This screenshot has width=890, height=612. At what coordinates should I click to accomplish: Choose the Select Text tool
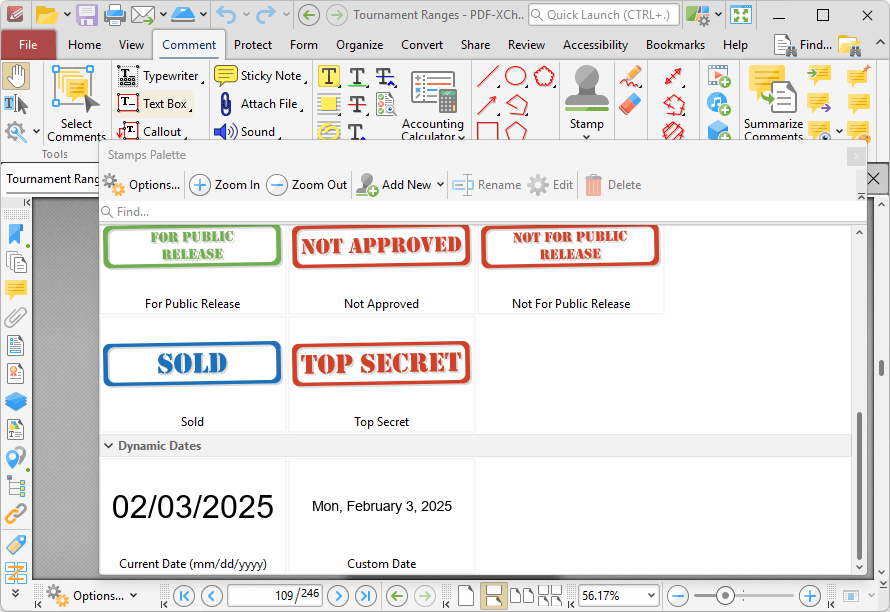coord(16,104)
